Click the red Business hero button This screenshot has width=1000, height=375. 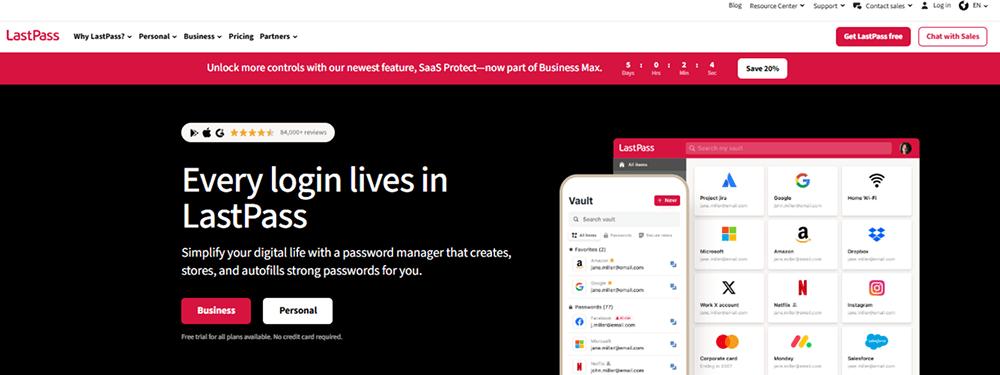click(x=216, y=311)
